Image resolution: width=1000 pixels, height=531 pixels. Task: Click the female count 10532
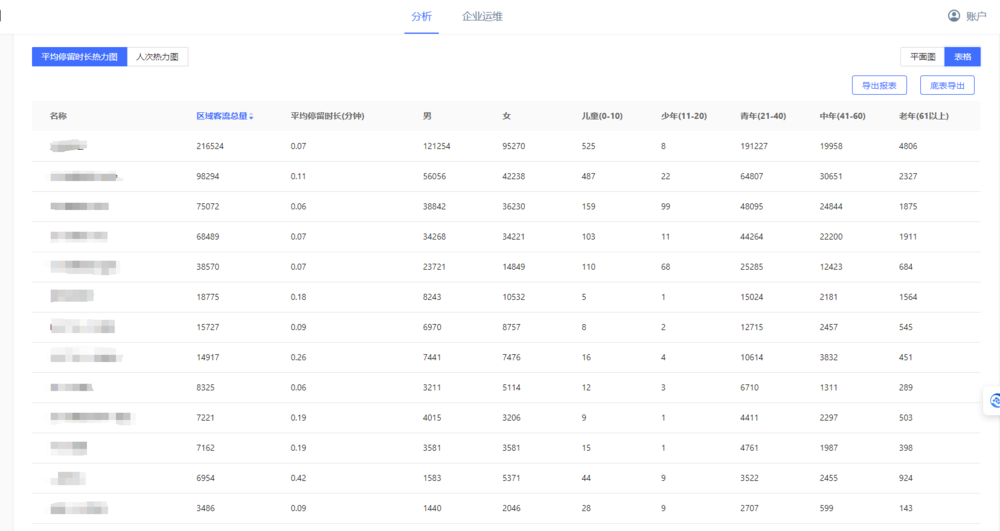[513, 297]
